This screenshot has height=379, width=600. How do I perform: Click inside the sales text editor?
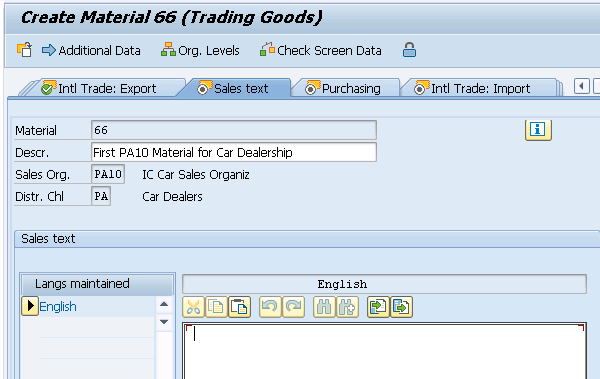(385, 351)
